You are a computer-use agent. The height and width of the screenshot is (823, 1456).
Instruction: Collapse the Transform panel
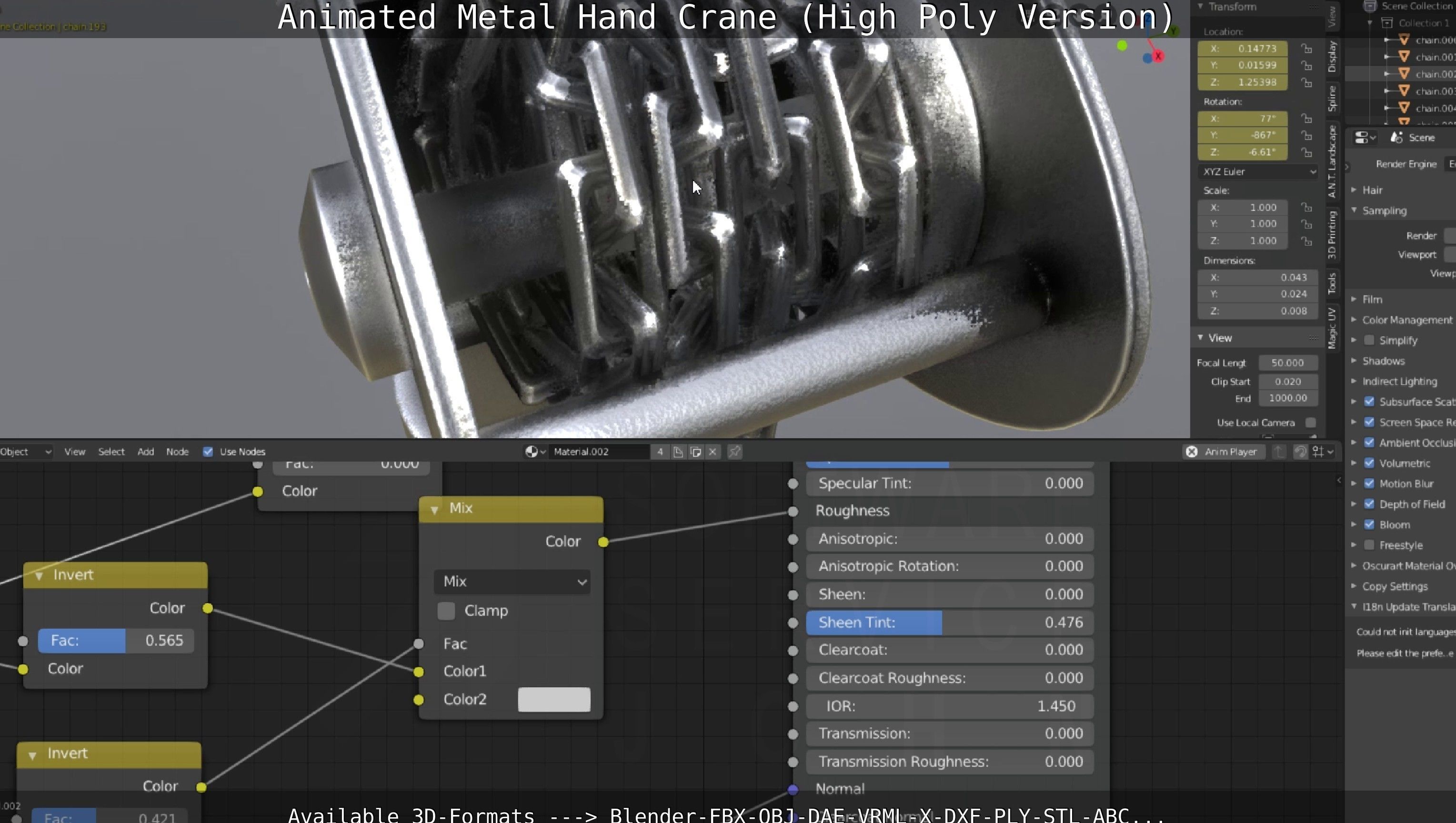click(x=1200, y=6)
